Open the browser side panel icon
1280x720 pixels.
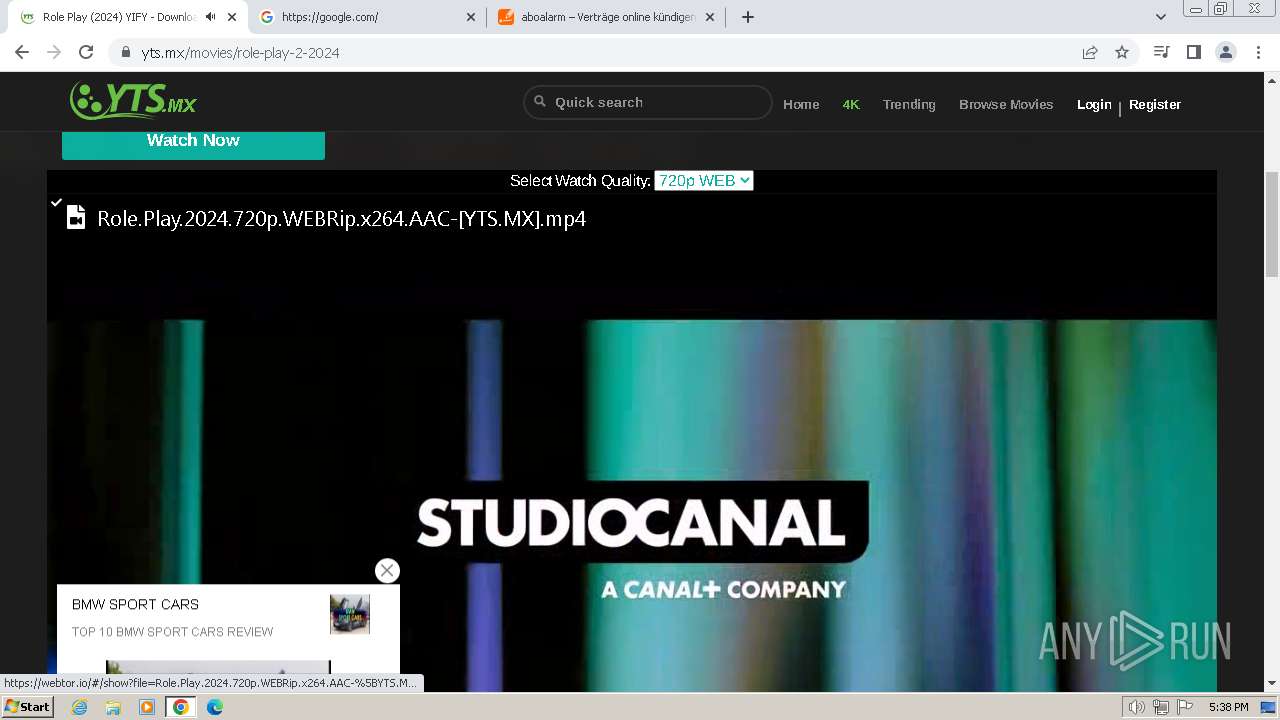[x=1193, y=52]
